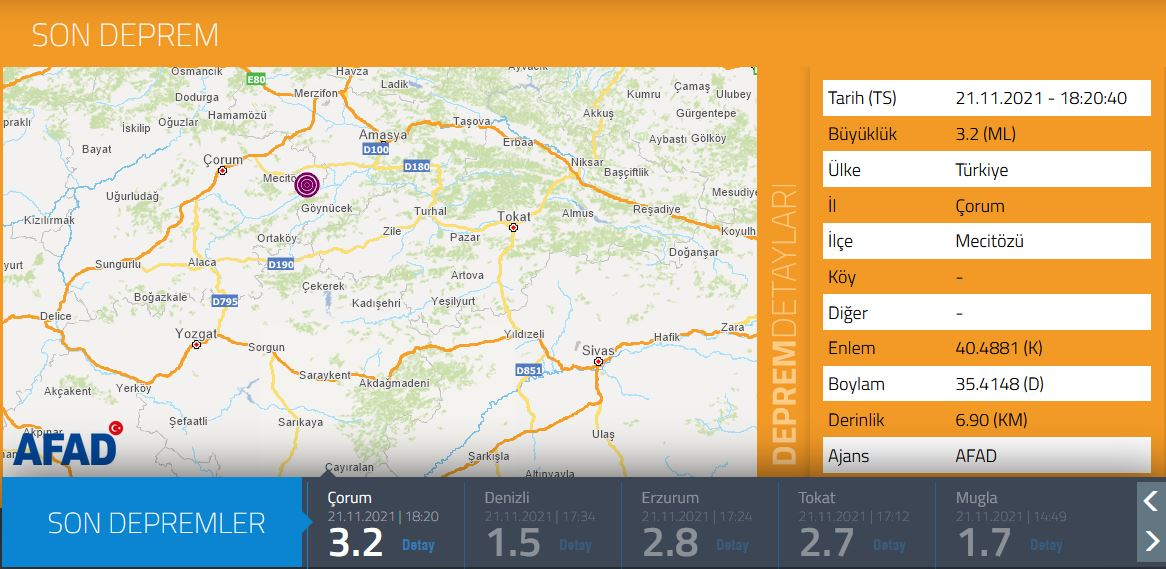This screenshot has height=569, width=1166.
Task: Click the Tokat city marker on map
Action: (513, 228)
